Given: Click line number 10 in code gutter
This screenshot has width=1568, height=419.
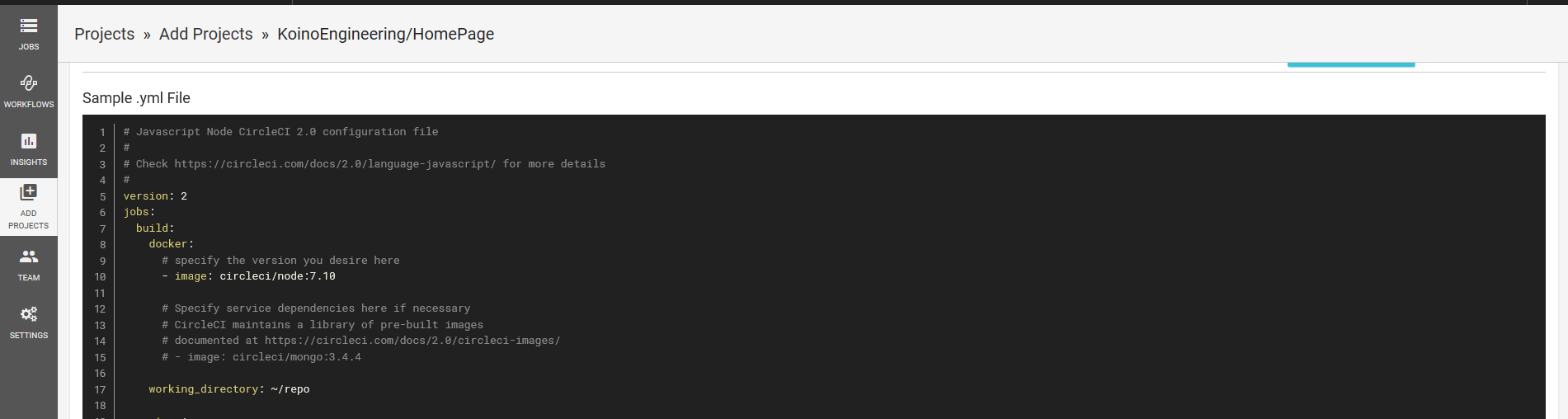Looking at the screenshot, I should (x=100, y=277).
